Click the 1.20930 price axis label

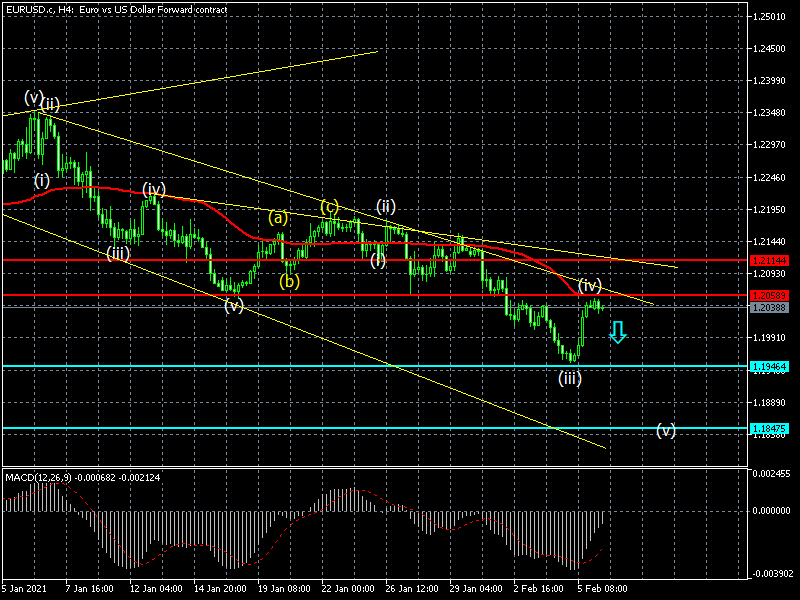tap(769, 274)
